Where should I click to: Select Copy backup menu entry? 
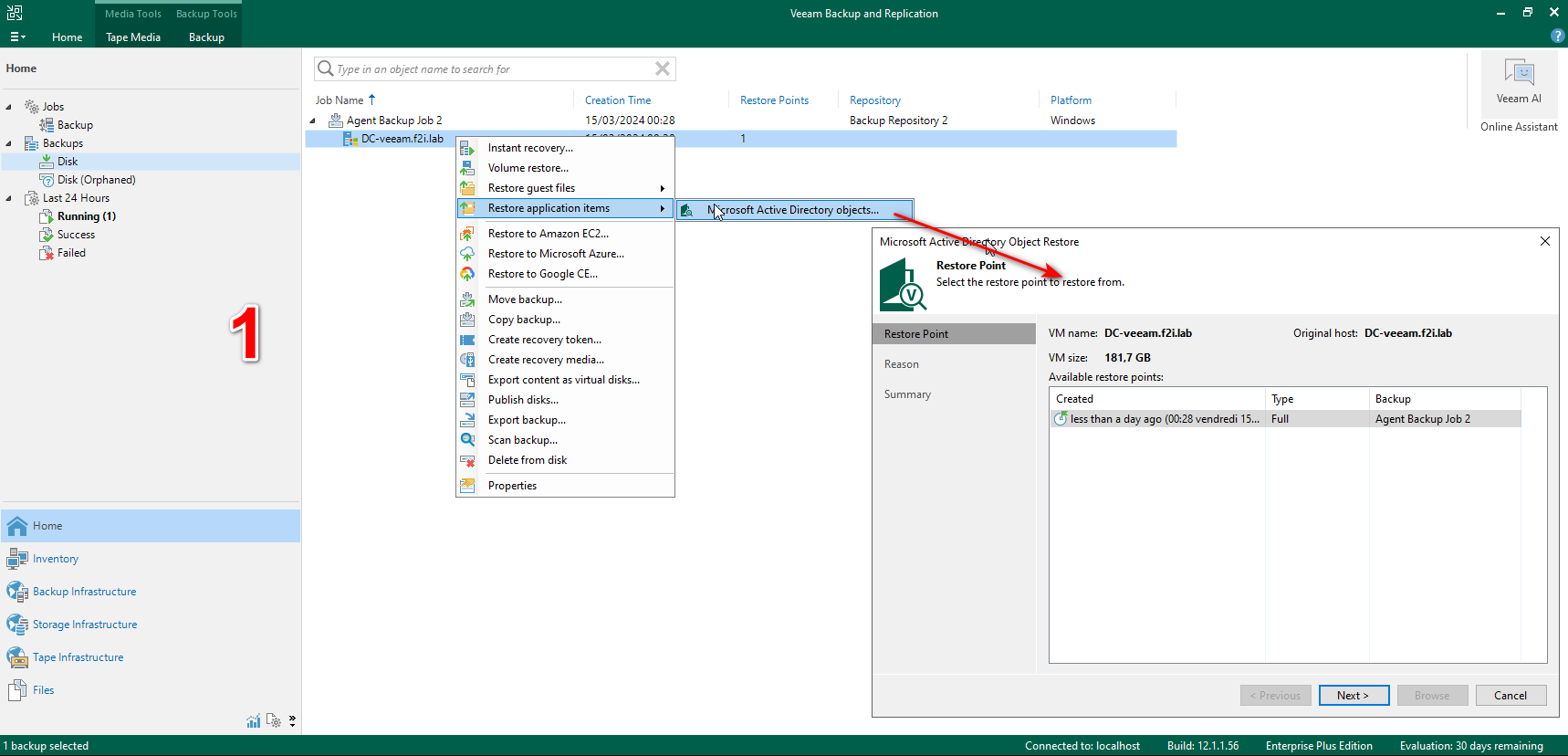coord(565,320)
